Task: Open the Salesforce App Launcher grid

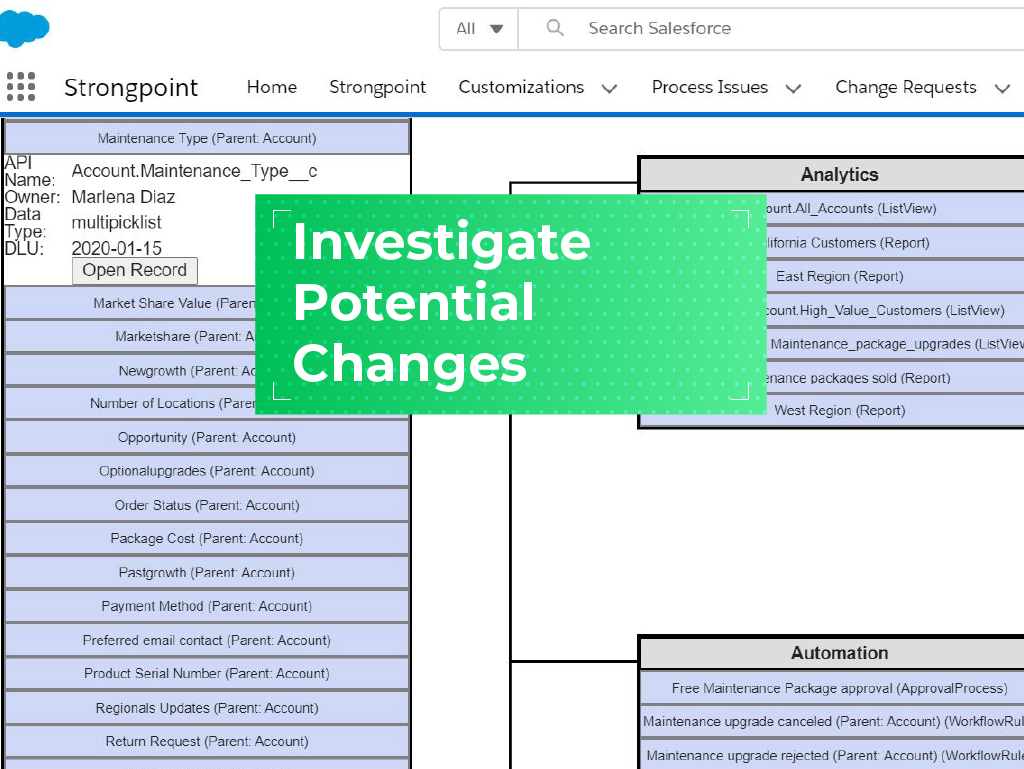Action: tap(20, 87)
